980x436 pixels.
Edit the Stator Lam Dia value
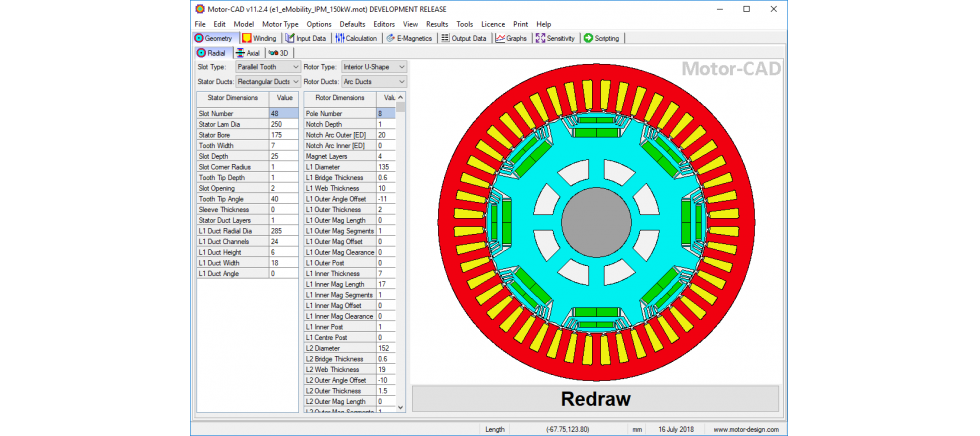tap(284, 124)
